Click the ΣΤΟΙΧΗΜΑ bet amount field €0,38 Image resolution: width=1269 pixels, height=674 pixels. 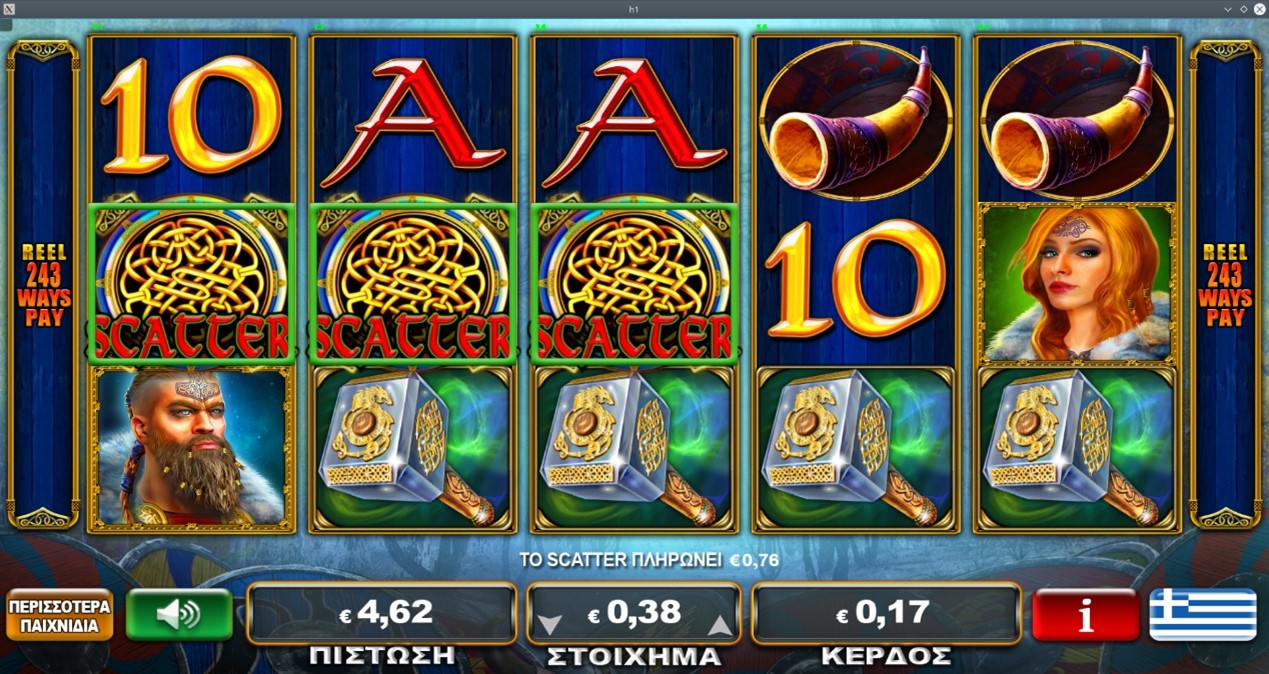634,614
